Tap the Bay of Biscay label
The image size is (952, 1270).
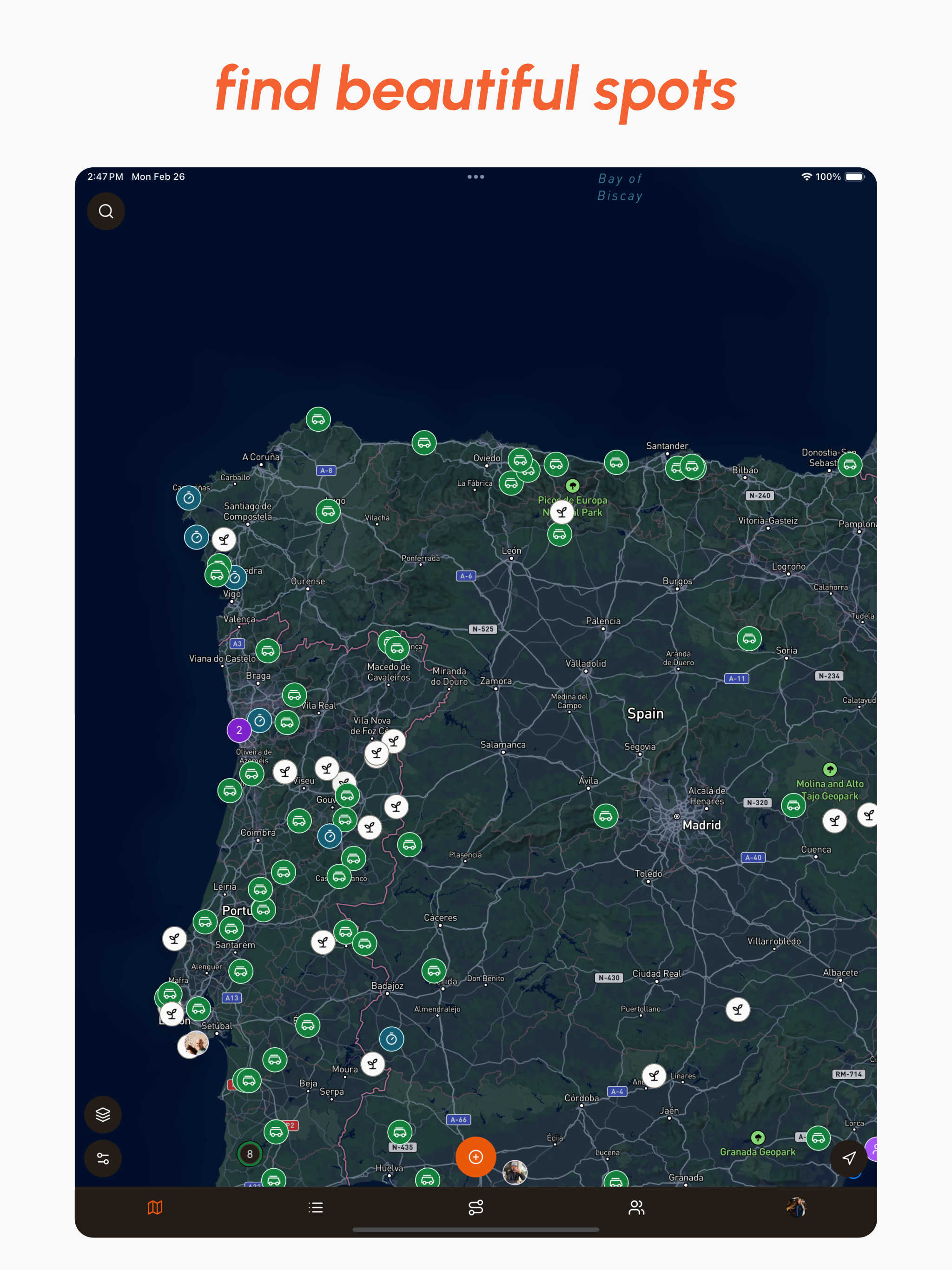620,187
